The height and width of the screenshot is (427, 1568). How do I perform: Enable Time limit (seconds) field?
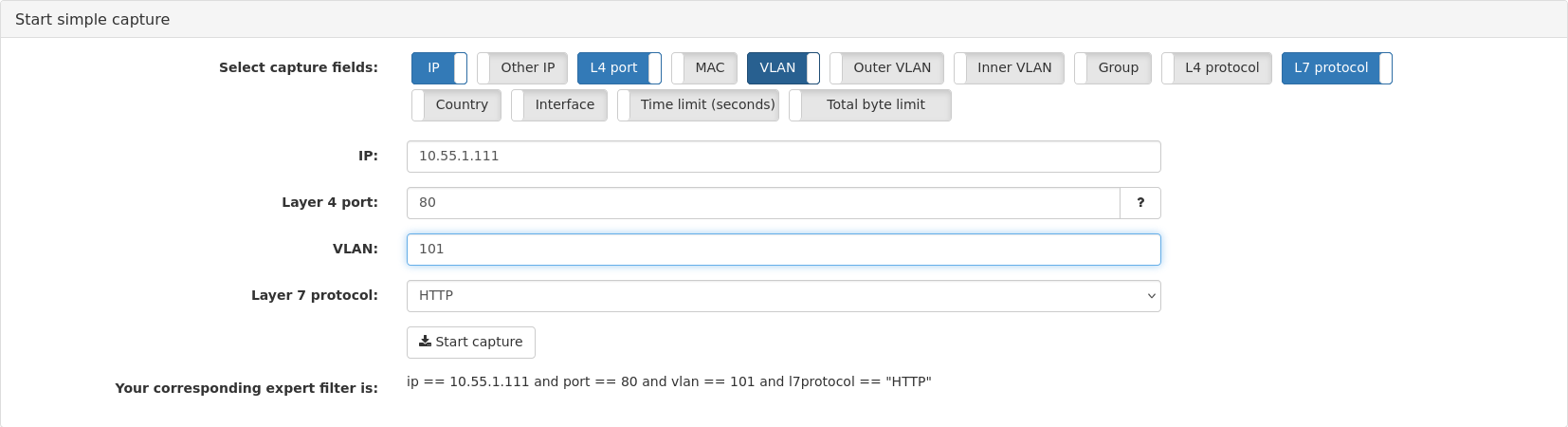[x=698, y=105]
